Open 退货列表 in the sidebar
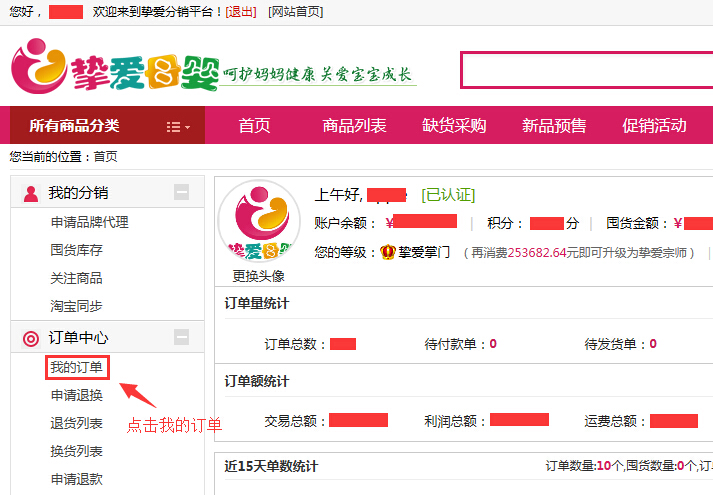 tap(77, 423)
